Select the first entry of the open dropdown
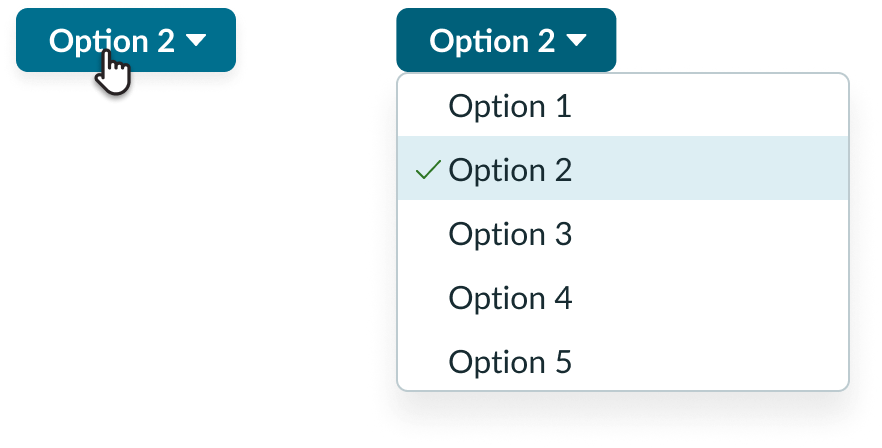Viewport: 882px width, 448px height. (510, 106)
